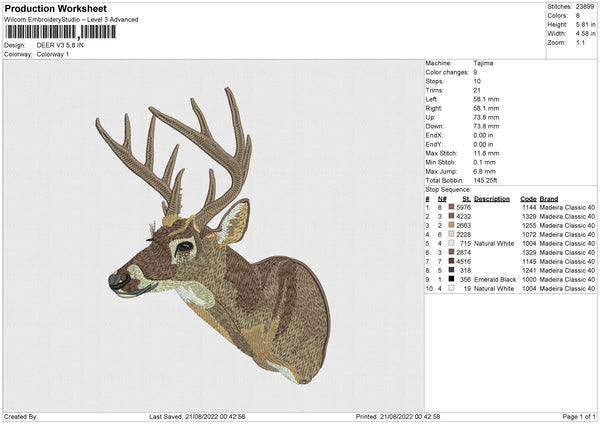600x424 pixels.
Task: Click the Description column header
Action: coord(491,198)
